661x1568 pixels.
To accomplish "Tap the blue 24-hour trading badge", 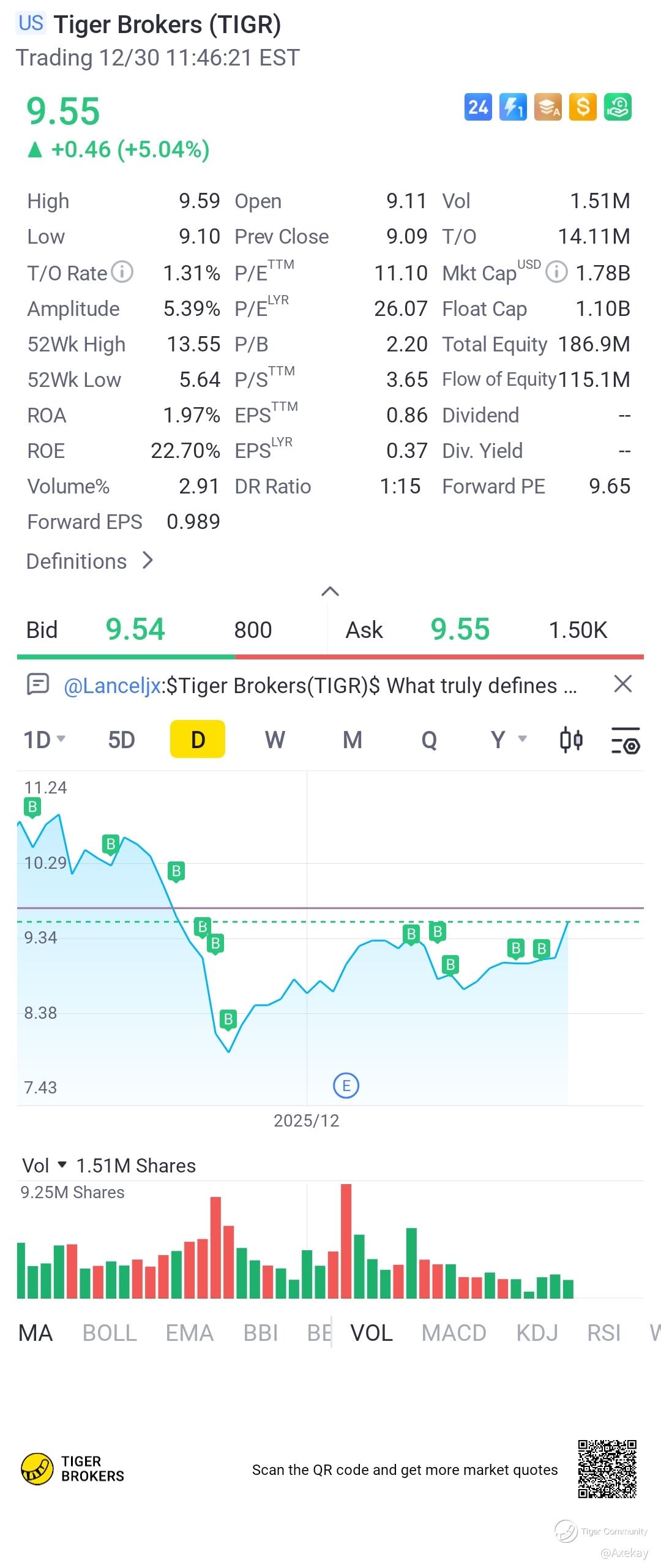I will pos(478,107).
